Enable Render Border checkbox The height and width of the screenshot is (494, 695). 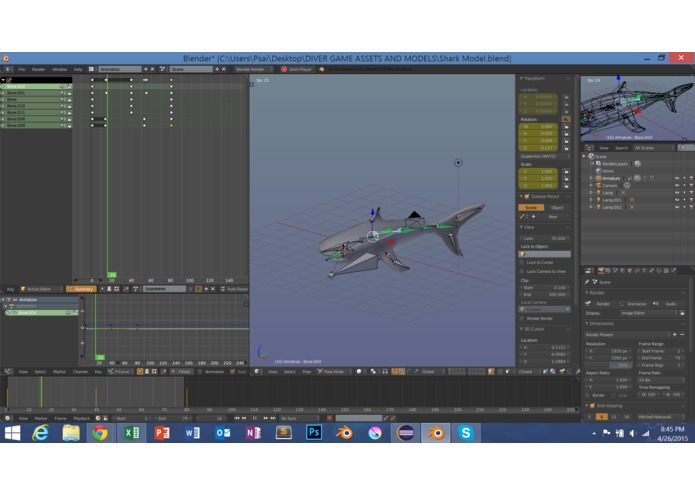click(x=522, y=318)
